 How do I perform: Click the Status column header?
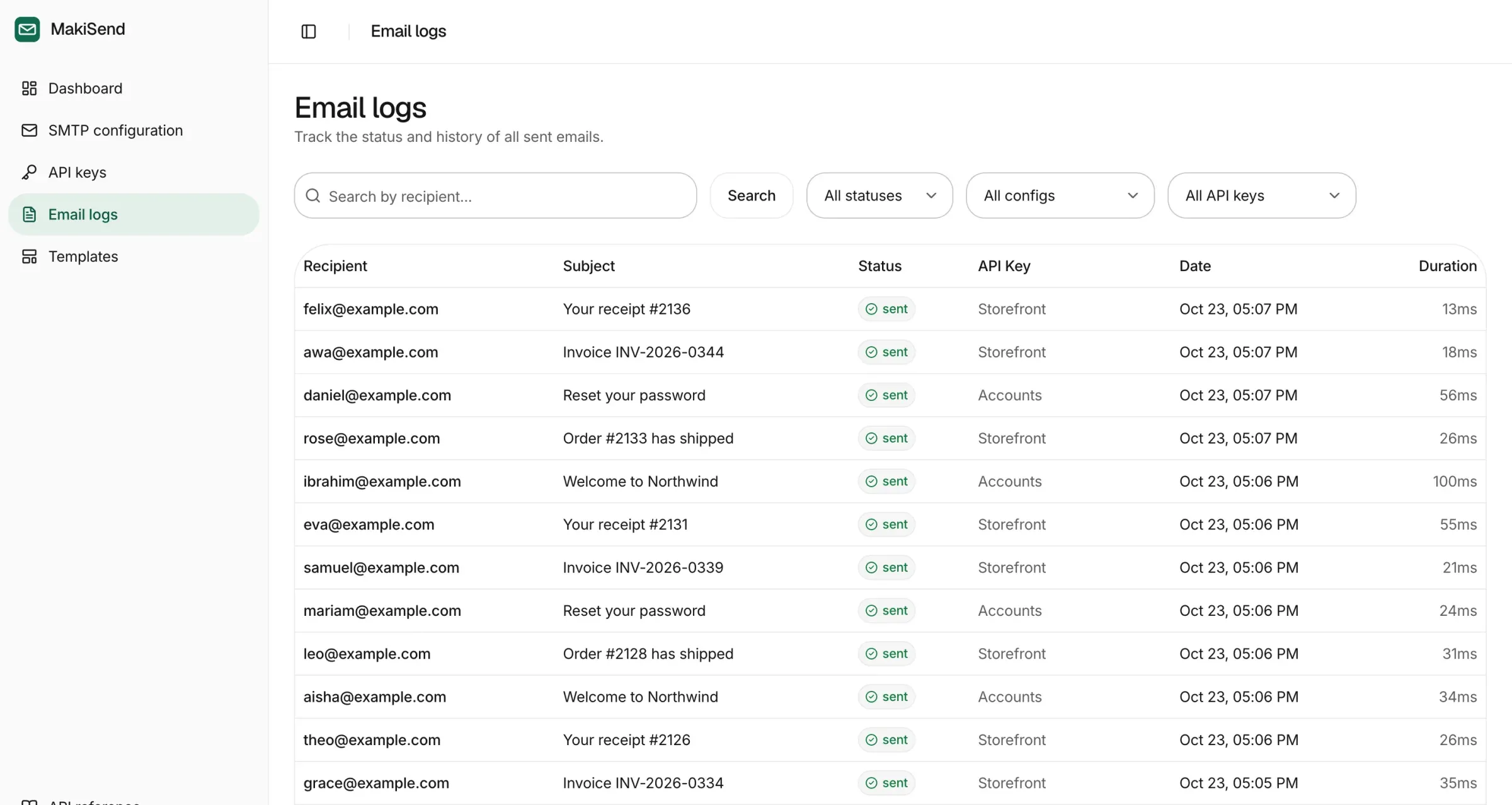(879, 266)
